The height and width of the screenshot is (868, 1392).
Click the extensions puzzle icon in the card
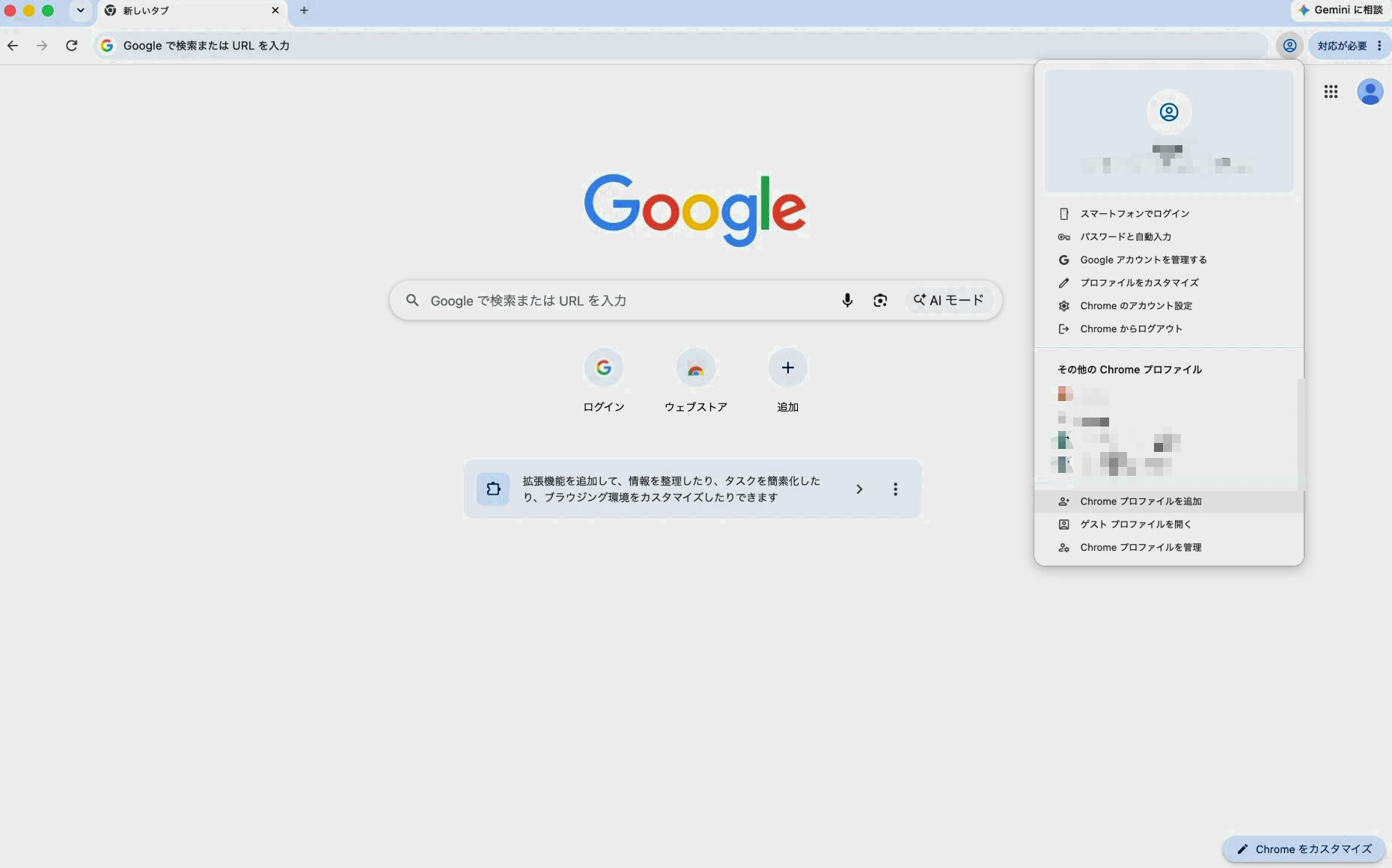[493, 489]
